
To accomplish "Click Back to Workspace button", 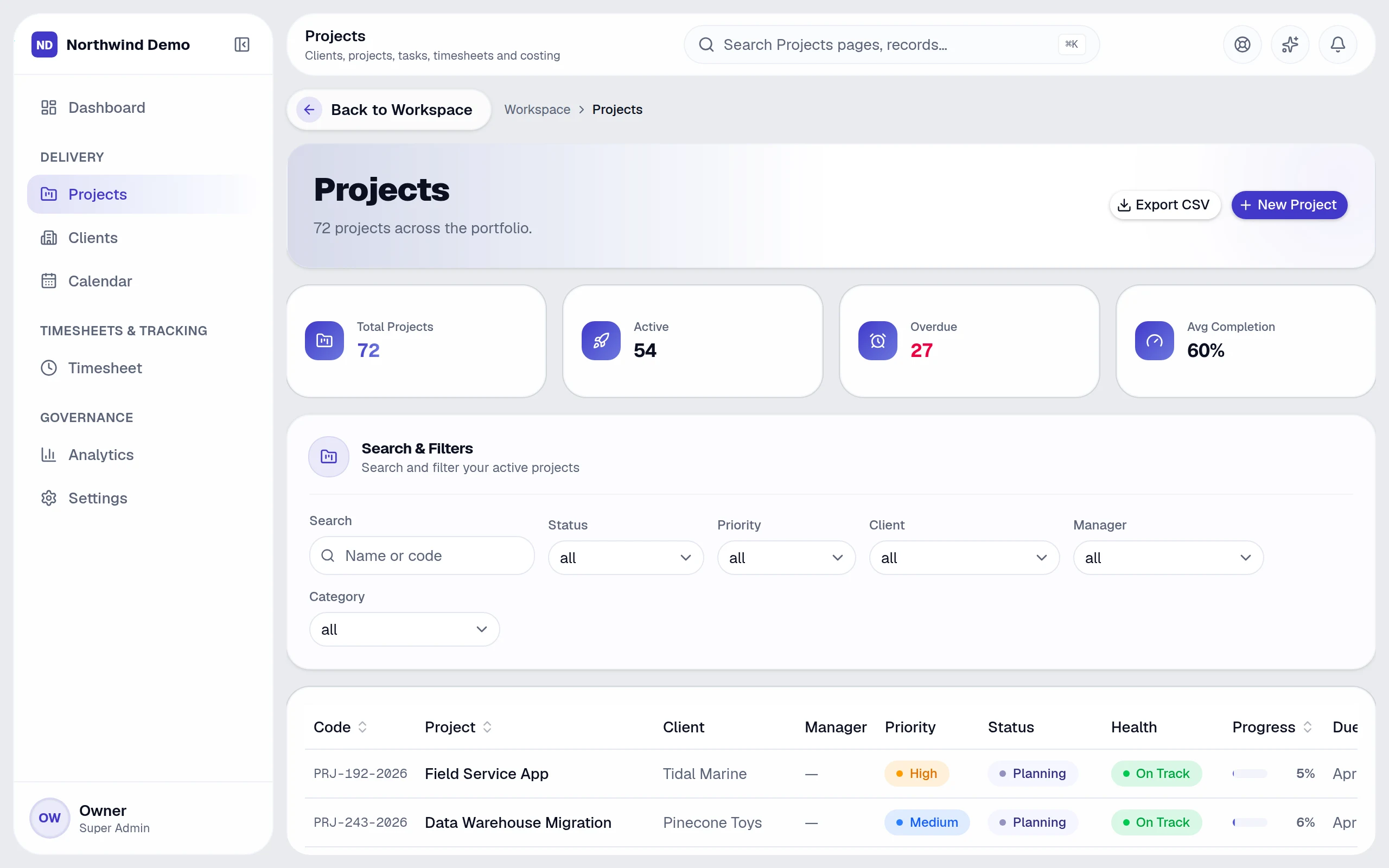I will [388, 110].
